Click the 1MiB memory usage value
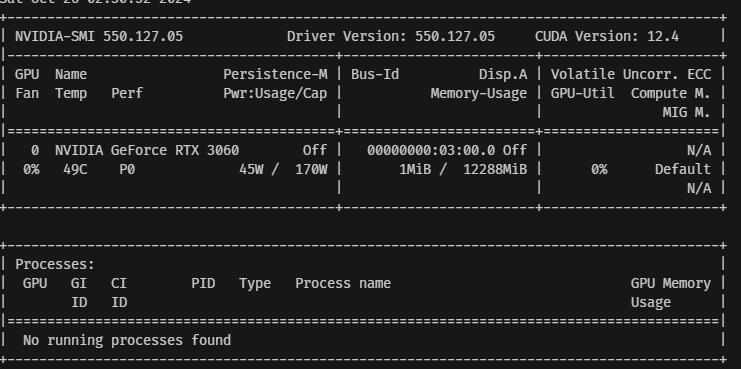This screenshot has height=369, width=741. point(415,169)
